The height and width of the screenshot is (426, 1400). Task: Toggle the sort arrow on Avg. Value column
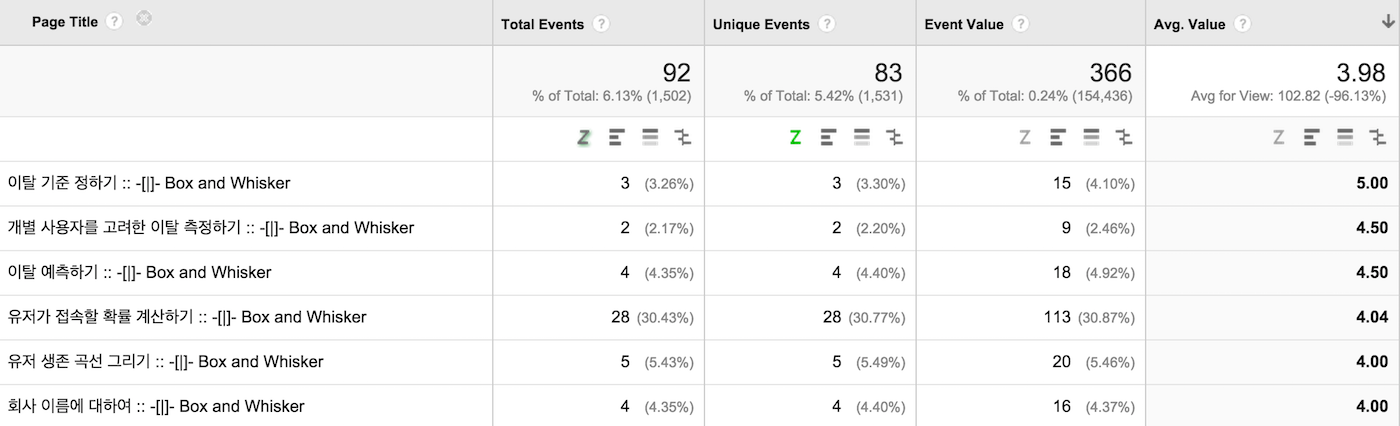[1387, 22]
